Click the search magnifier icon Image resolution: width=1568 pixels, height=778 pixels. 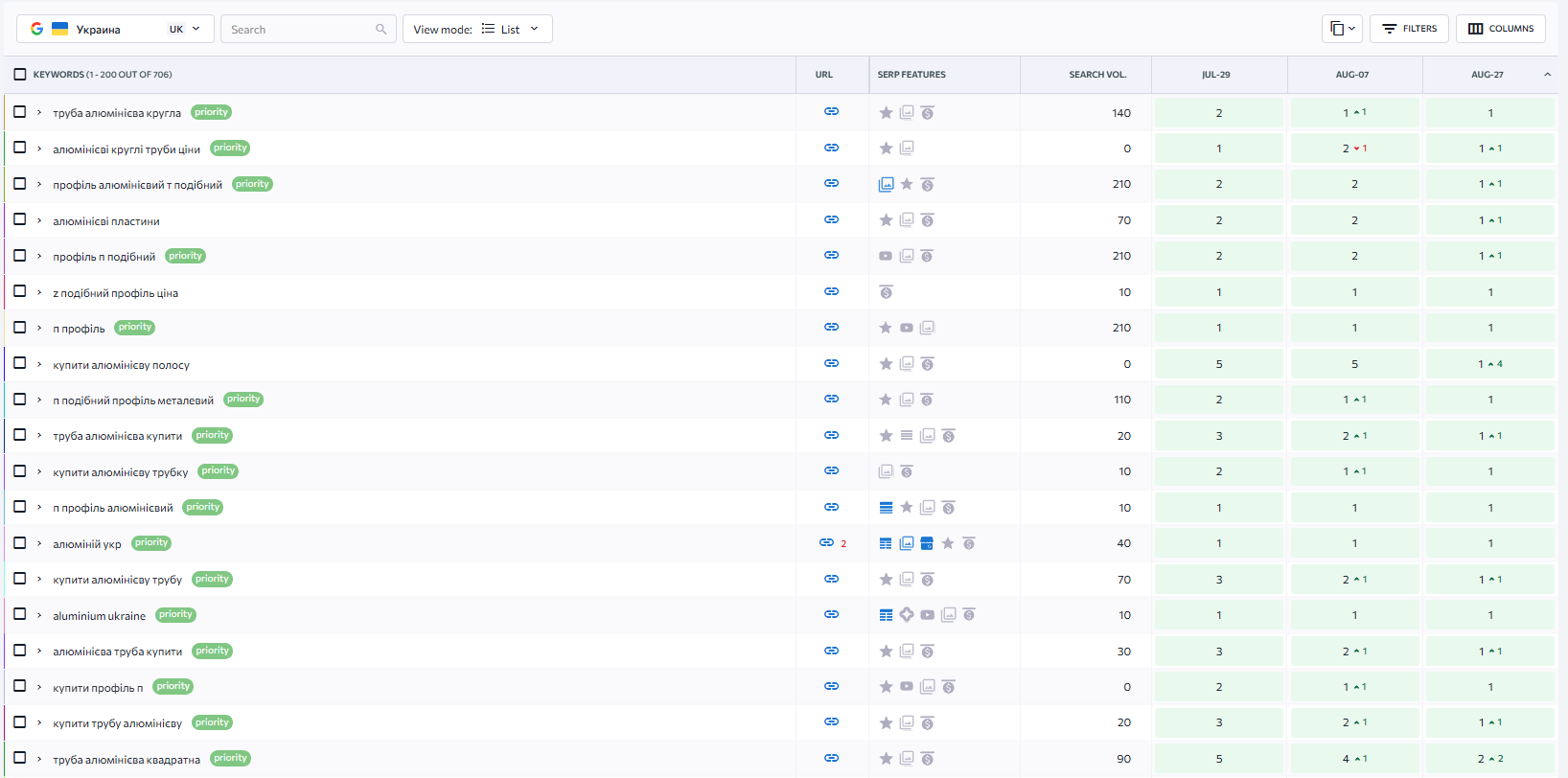(380, 30)
